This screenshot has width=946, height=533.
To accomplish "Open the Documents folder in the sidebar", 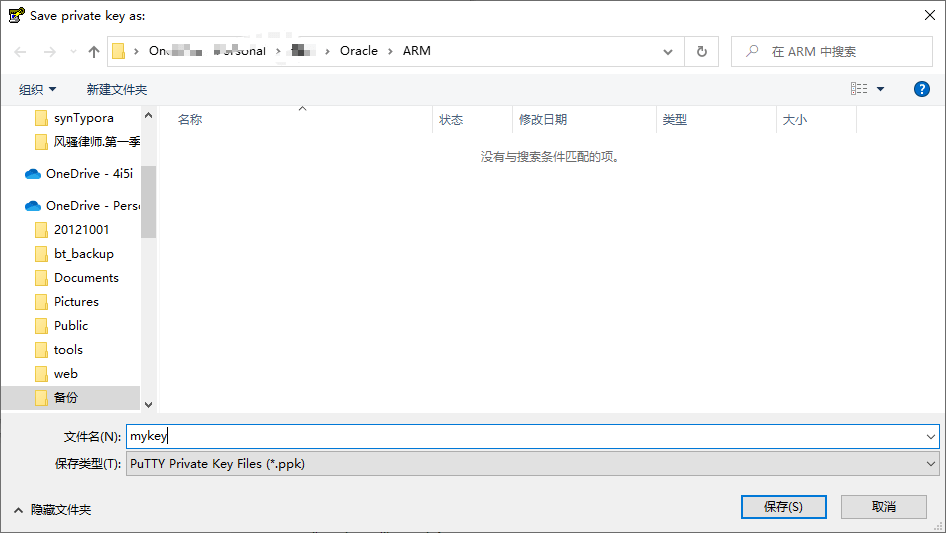I will 86,278.
